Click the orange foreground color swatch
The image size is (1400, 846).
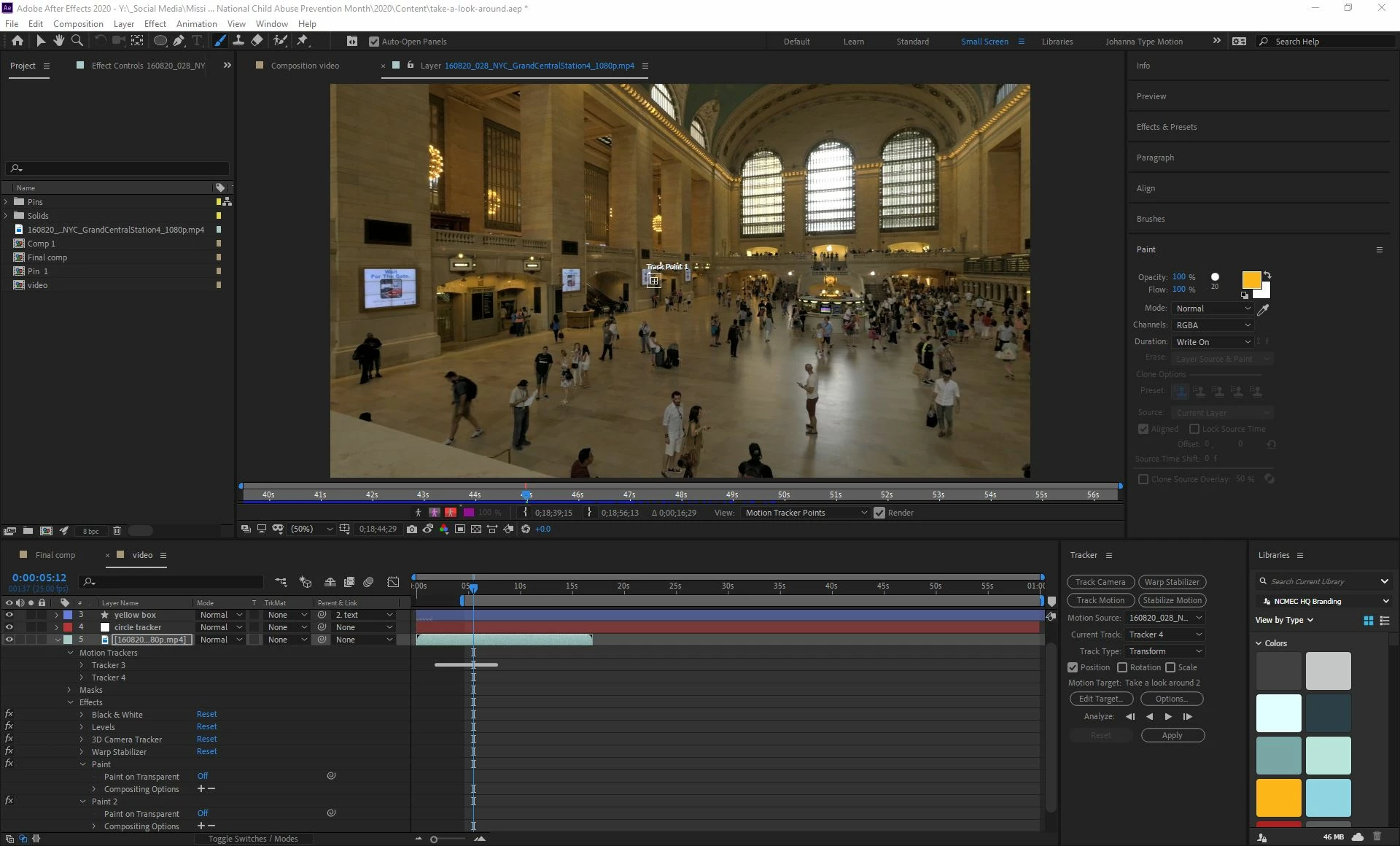[1251, 280]
